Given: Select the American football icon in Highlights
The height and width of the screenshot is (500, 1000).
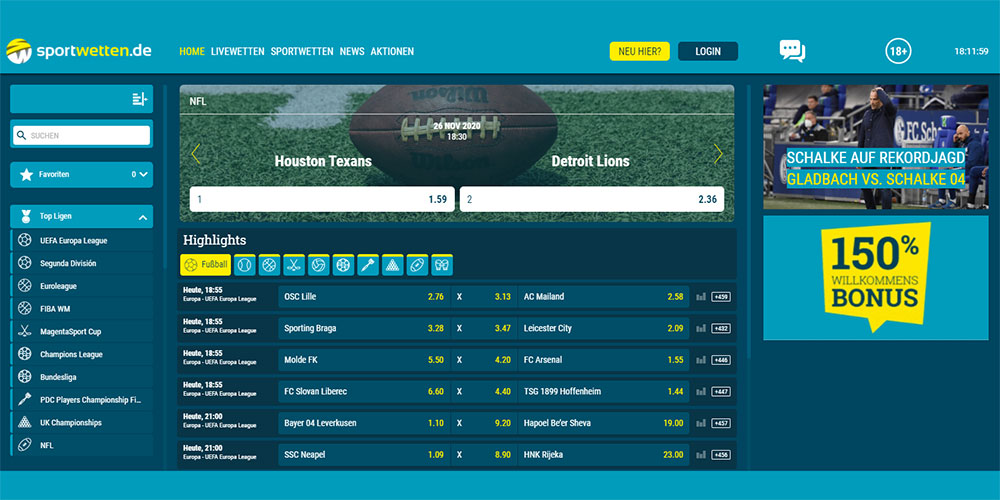Looking at the screenshot, I should coord(417,265).
